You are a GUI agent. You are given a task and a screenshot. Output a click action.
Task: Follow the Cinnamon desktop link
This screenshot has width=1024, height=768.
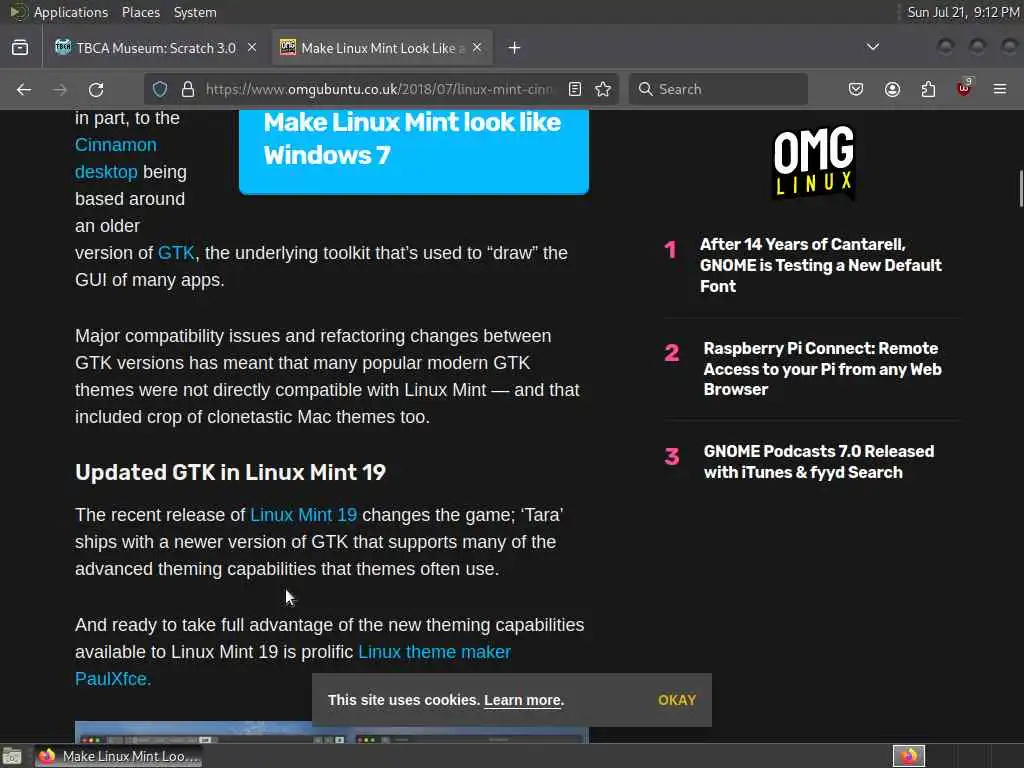[116, 158]
